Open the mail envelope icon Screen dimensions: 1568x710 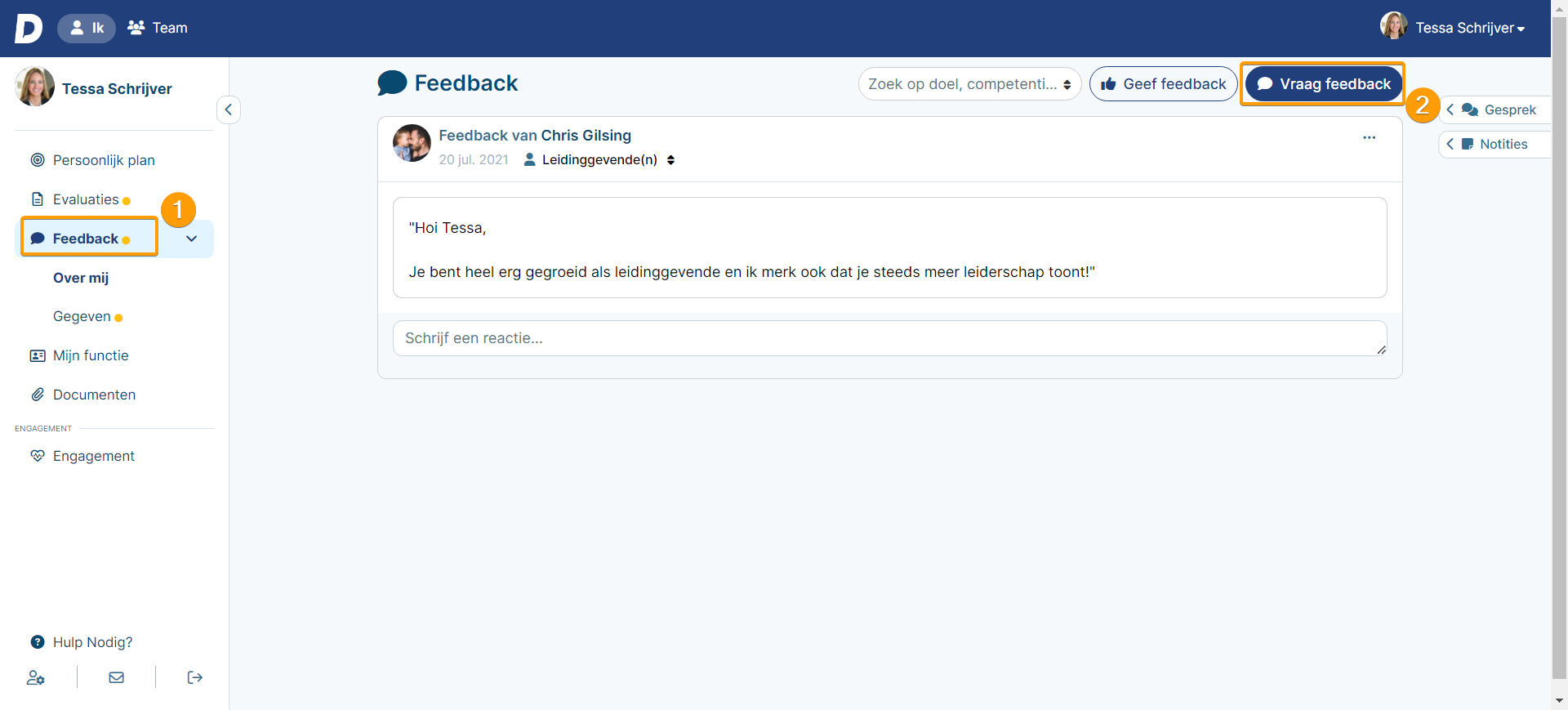point(117,677)
